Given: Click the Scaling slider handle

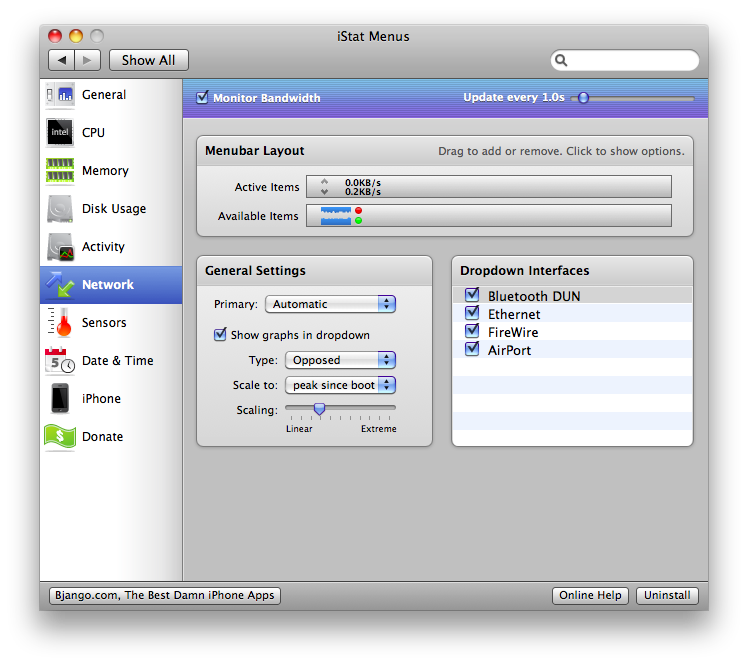Looking at the screenshot, I should (319, 409).
